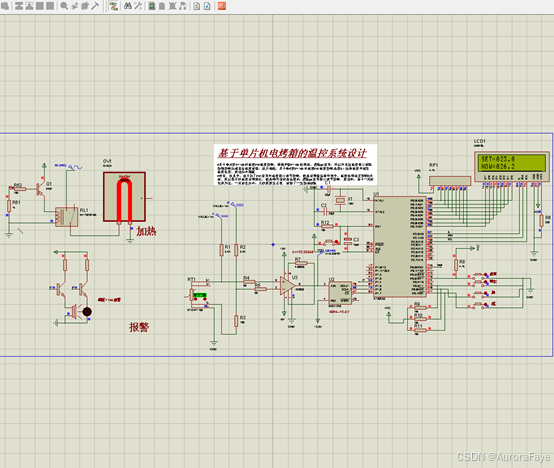Select the red OV1 heater component
Viewport: 554px width, 468px height.
tap(124, 197)
